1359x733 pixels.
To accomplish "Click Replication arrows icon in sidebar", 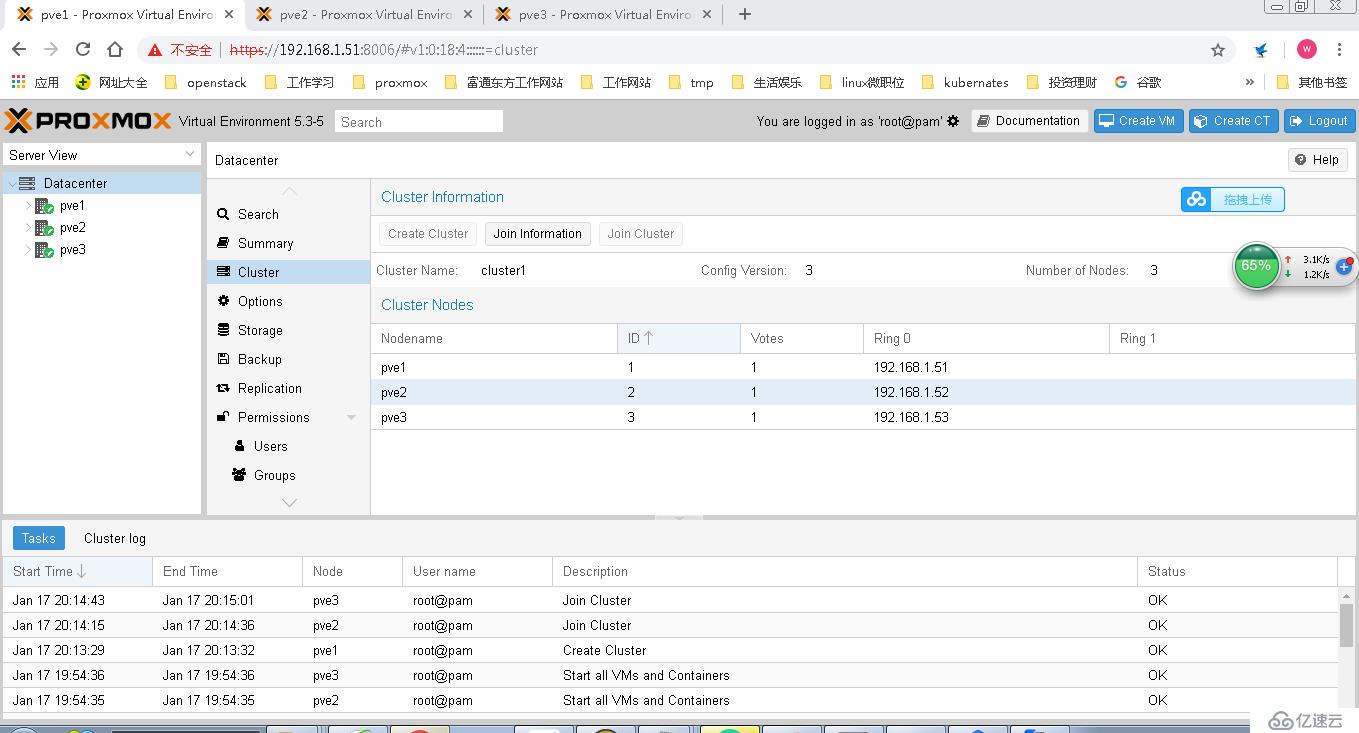I will [223, 388].
